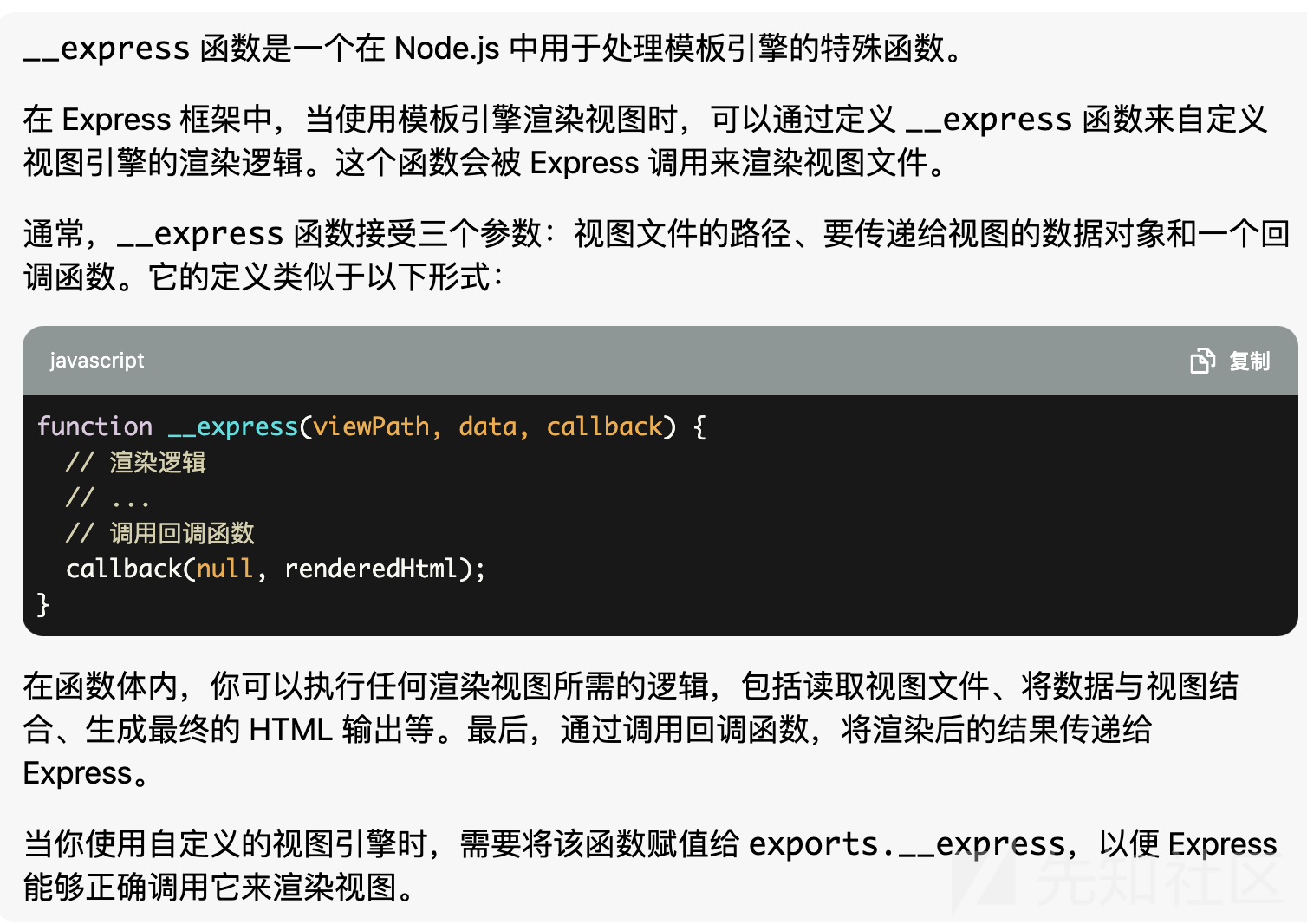The width and height of the screenshot is (1307, 924).
Task: Click the word Node.js in first sentence
Action: 446,49
